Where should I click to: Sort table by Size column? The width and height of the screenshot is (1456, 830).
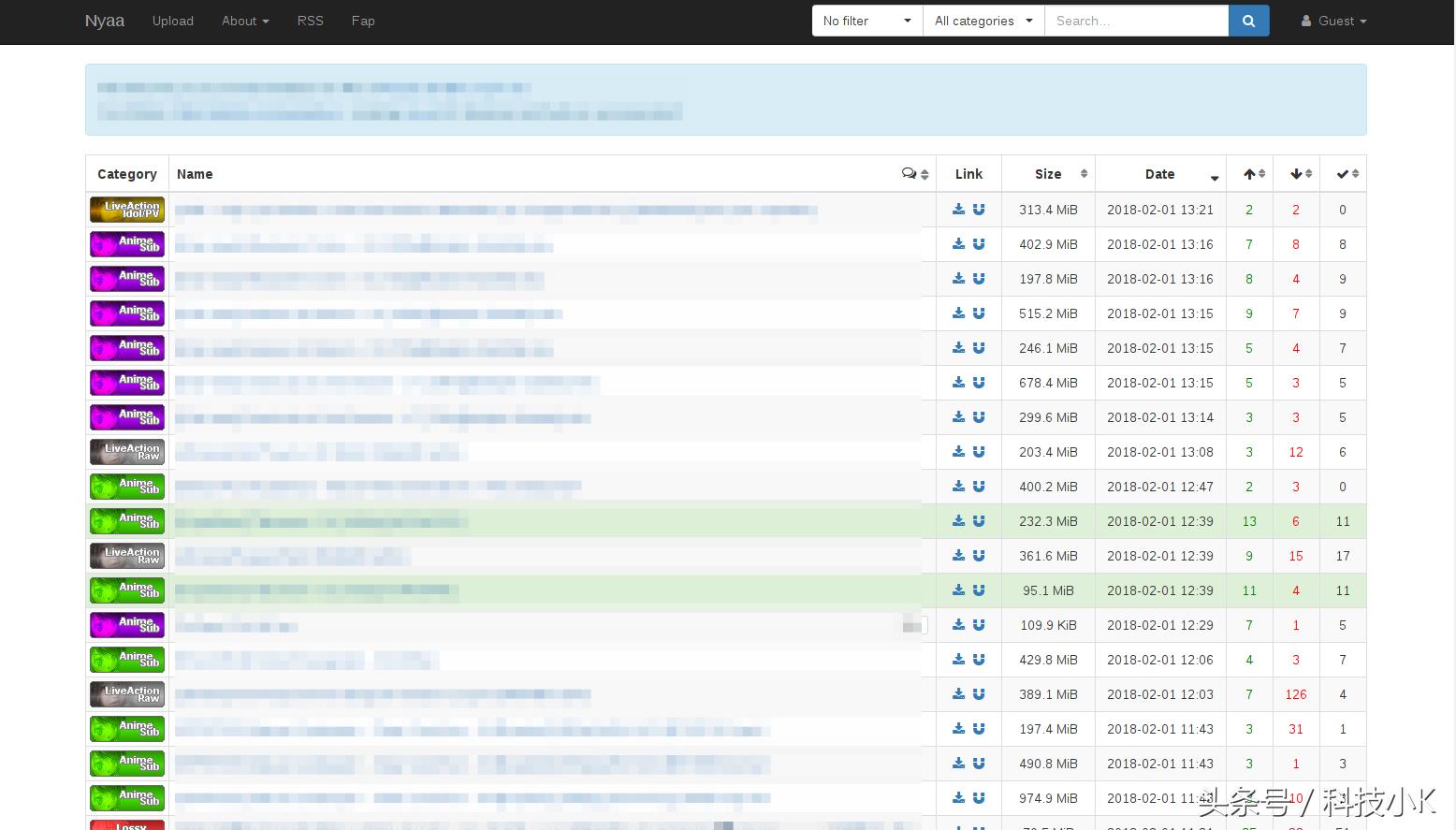click(1048, 174)
